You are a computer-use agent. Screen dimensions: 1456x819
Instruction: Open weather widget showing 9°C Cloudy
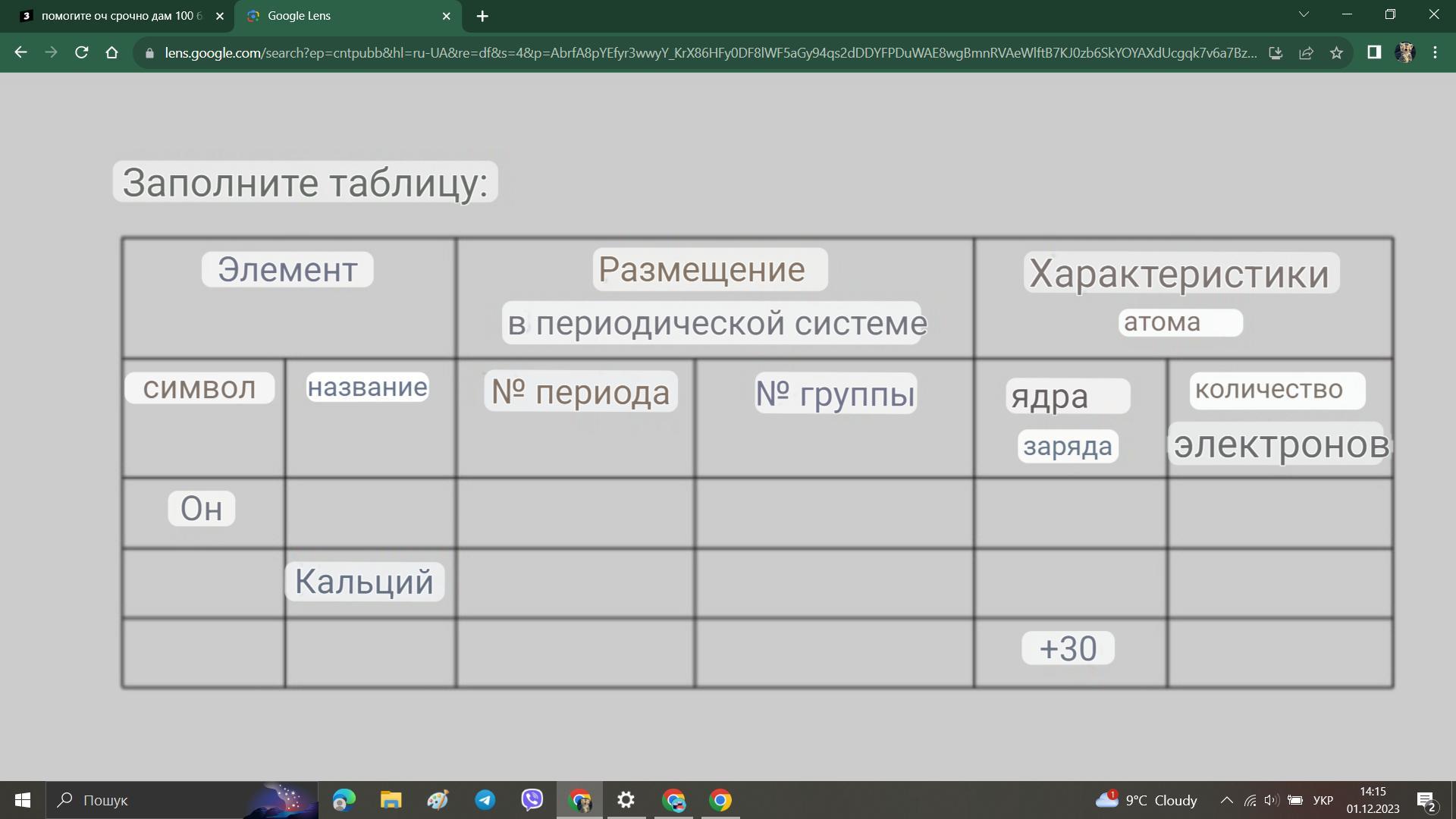[x=1147, y=800]
